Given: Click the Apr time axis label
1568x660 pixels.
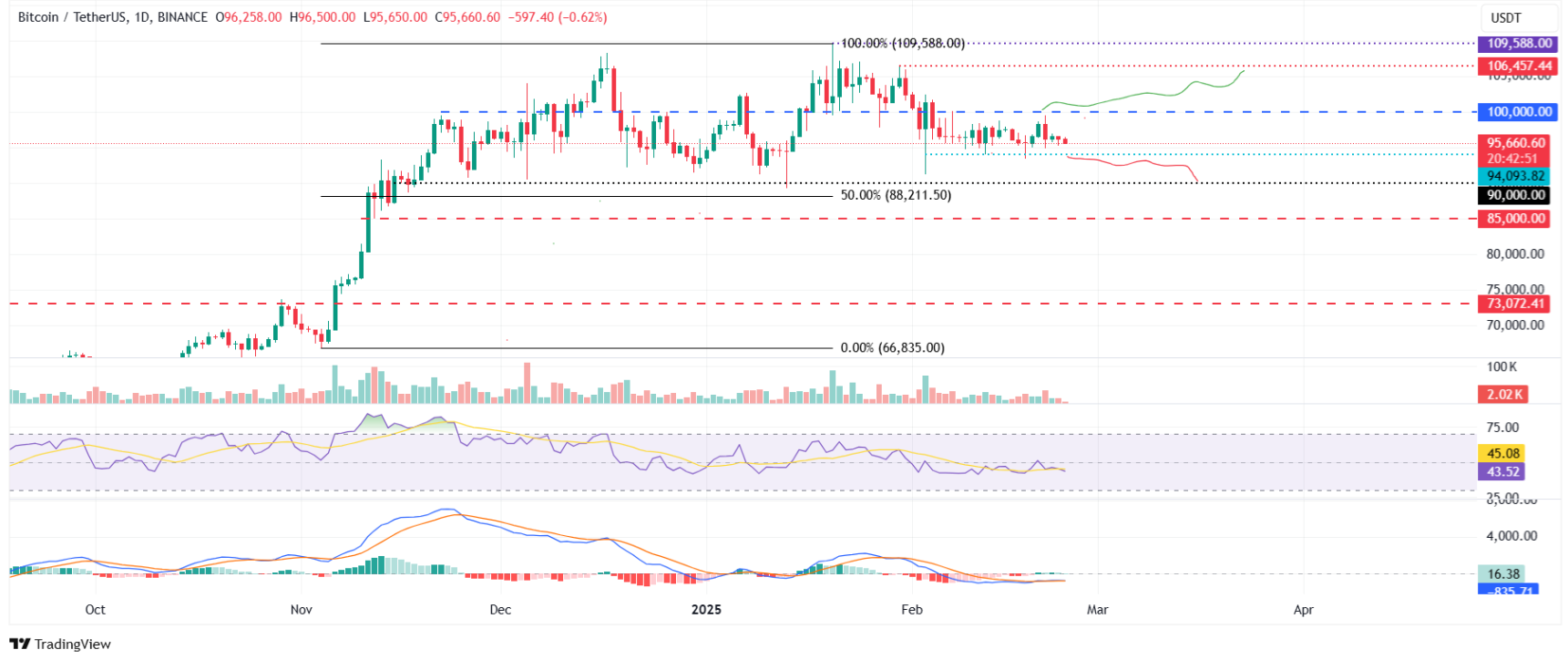Looking at the screenshot, I should coord(1303,610).
